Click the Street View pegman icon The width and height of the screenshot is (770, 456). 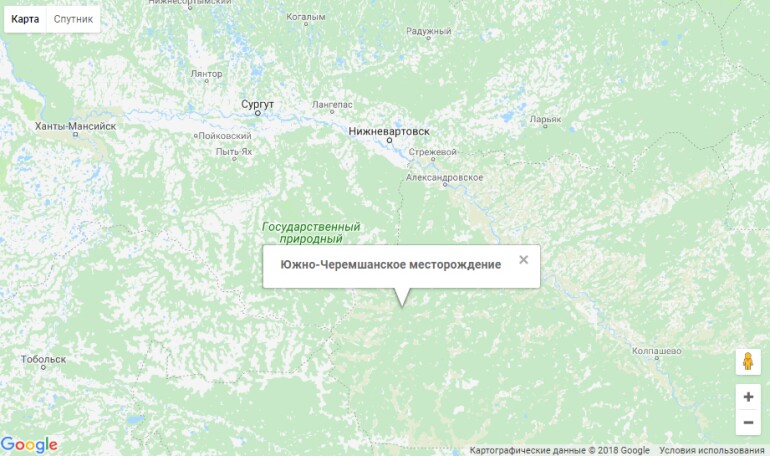(748, 362)
